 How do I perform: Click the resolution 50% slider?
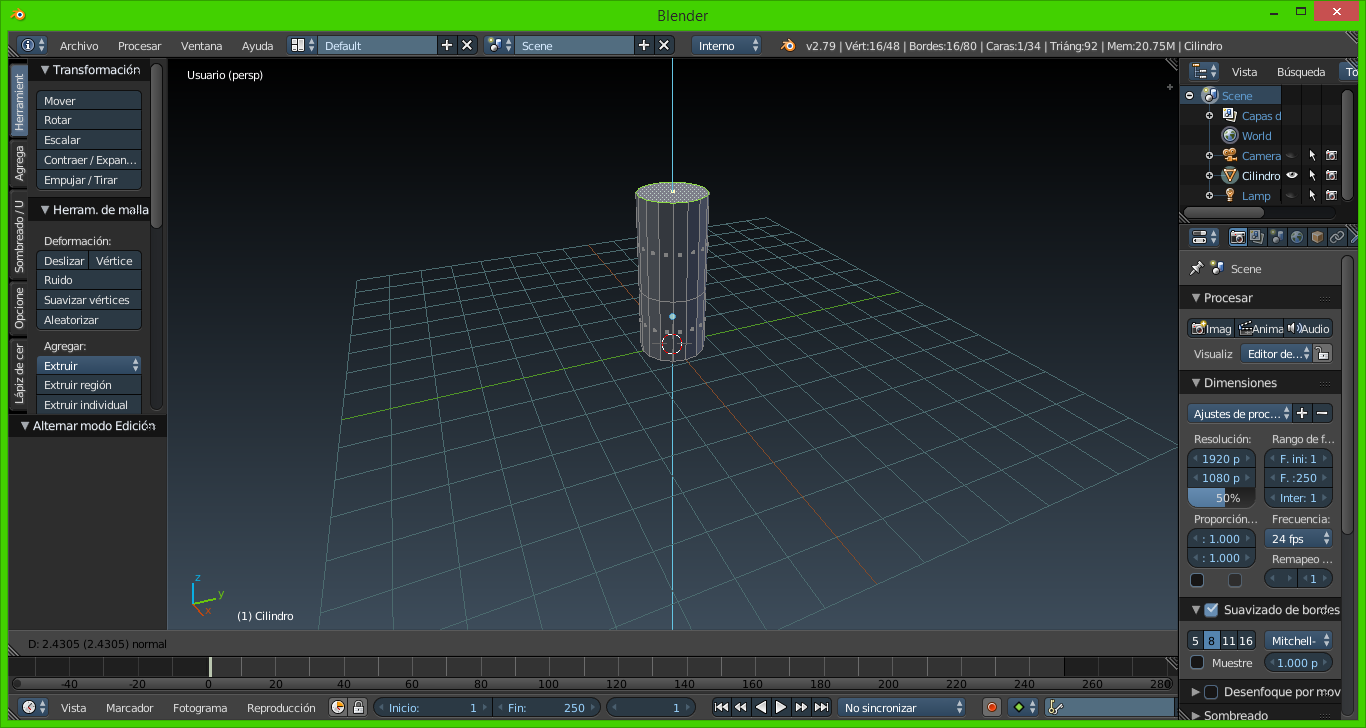1221,498
